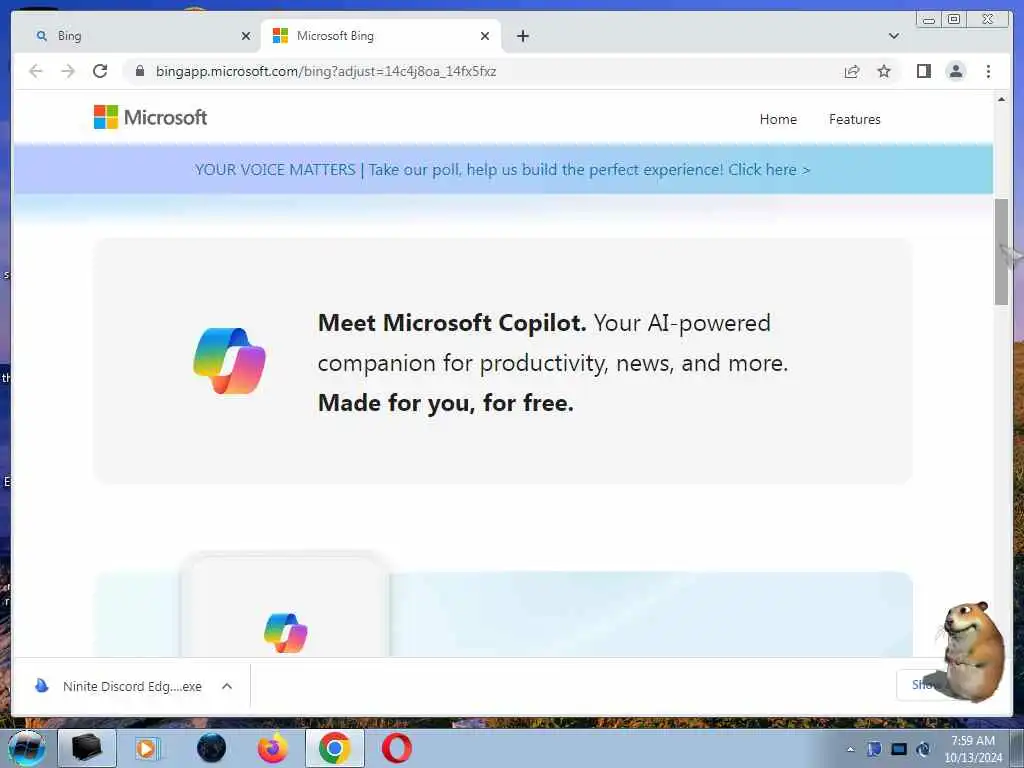Select the Microsoft Bing tab
Screen dimensions: 1024x768
point(381,36)
